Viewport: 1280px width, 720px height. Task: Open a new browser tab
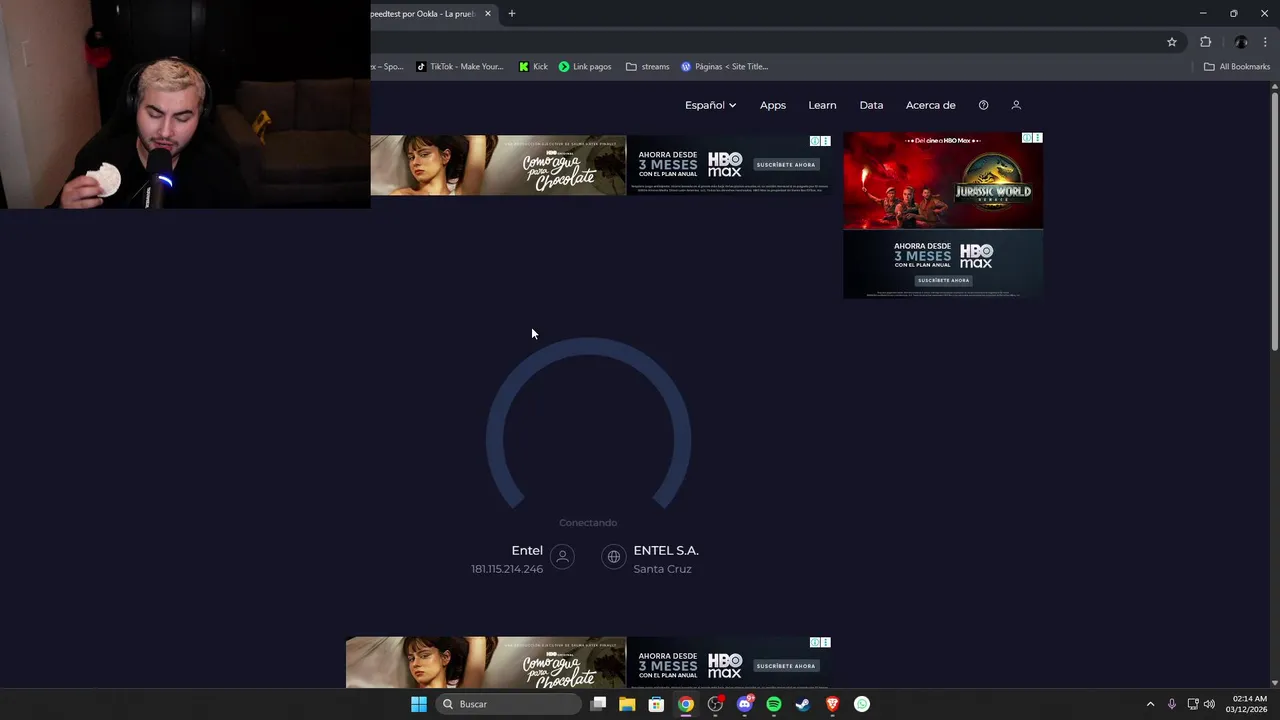[512, 13]
